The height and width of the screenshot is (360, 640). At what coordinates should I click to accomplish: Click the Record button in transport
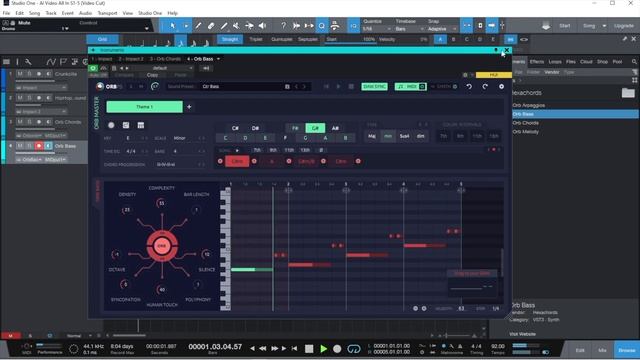coord(337,349)
